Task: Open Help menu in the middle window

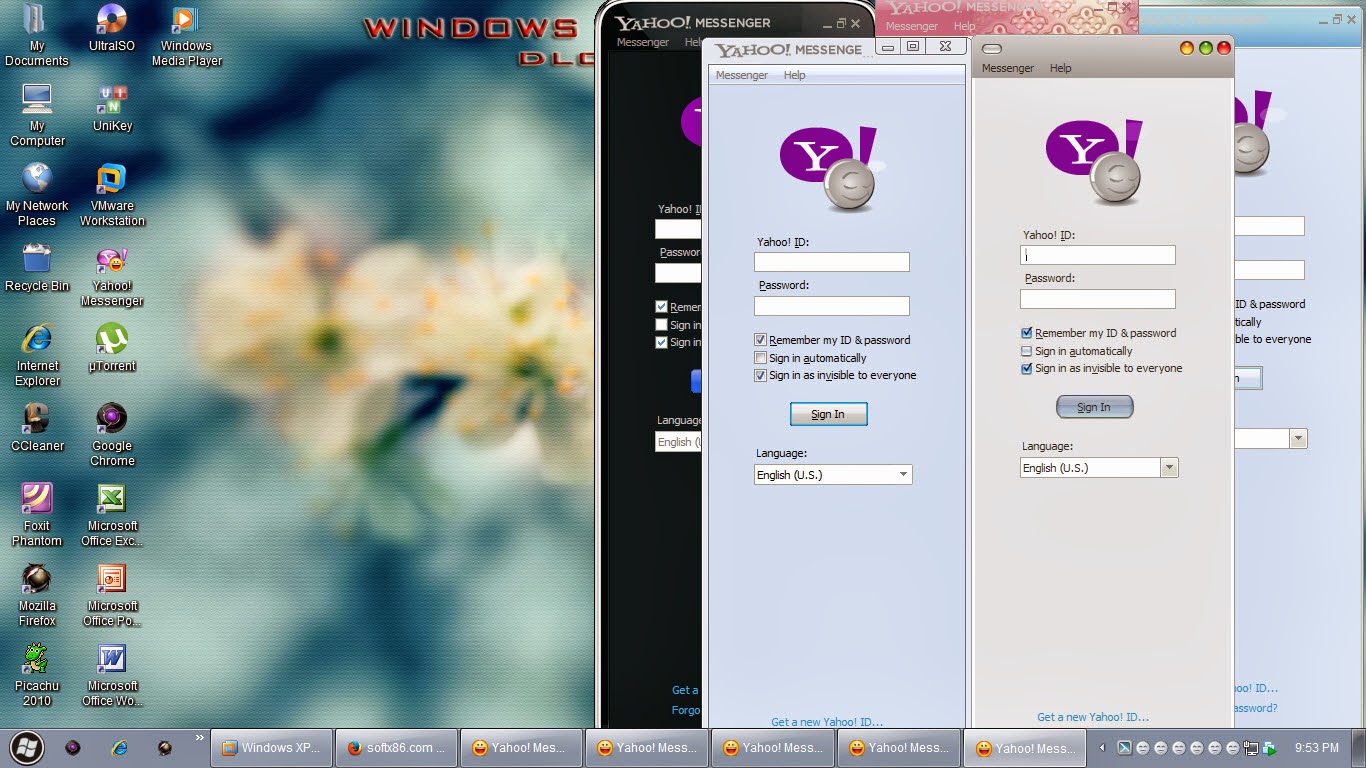Action: pos(794,75)
